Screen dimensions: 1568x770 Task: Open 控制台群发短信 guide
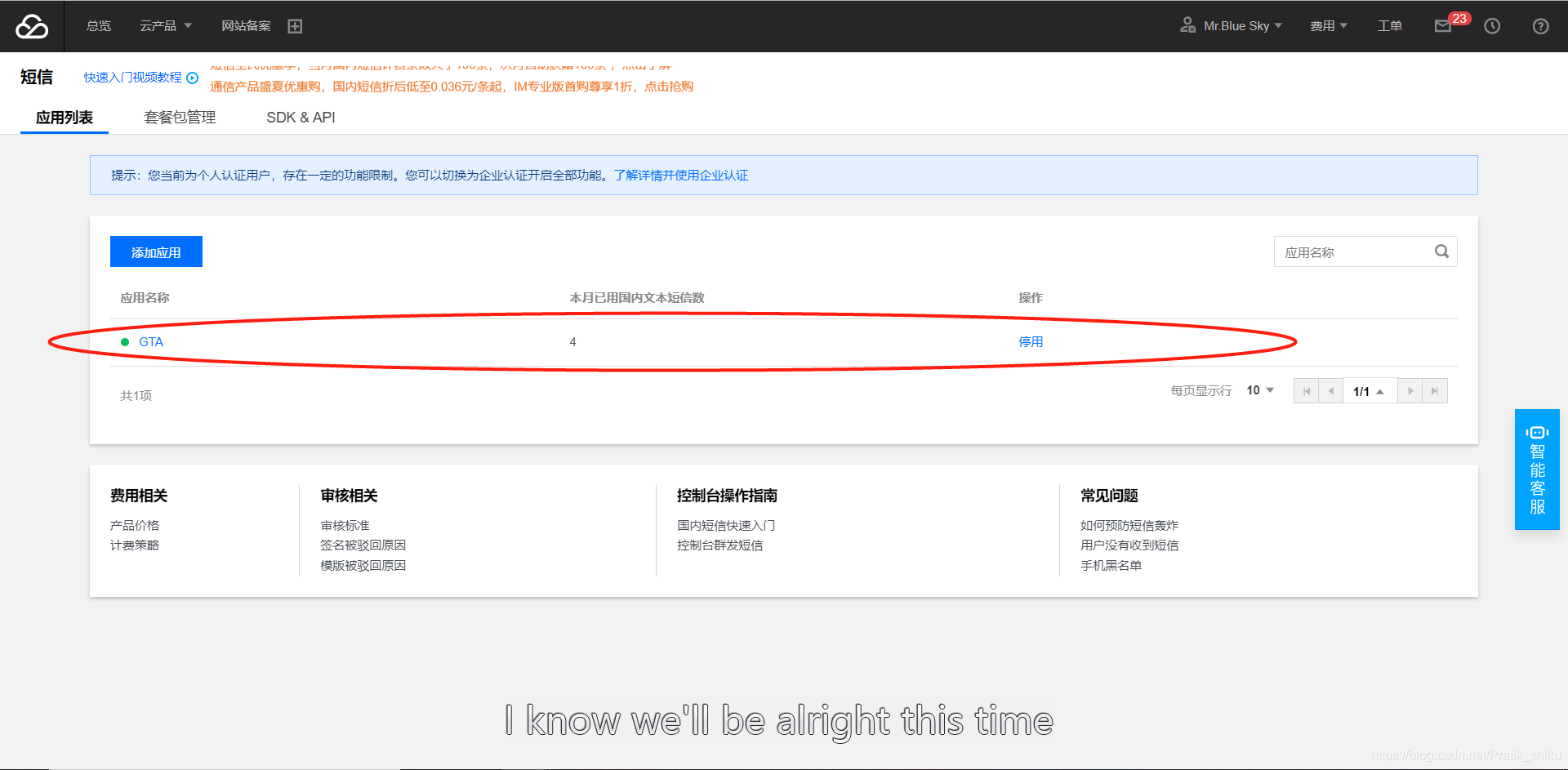pos(719,545)
